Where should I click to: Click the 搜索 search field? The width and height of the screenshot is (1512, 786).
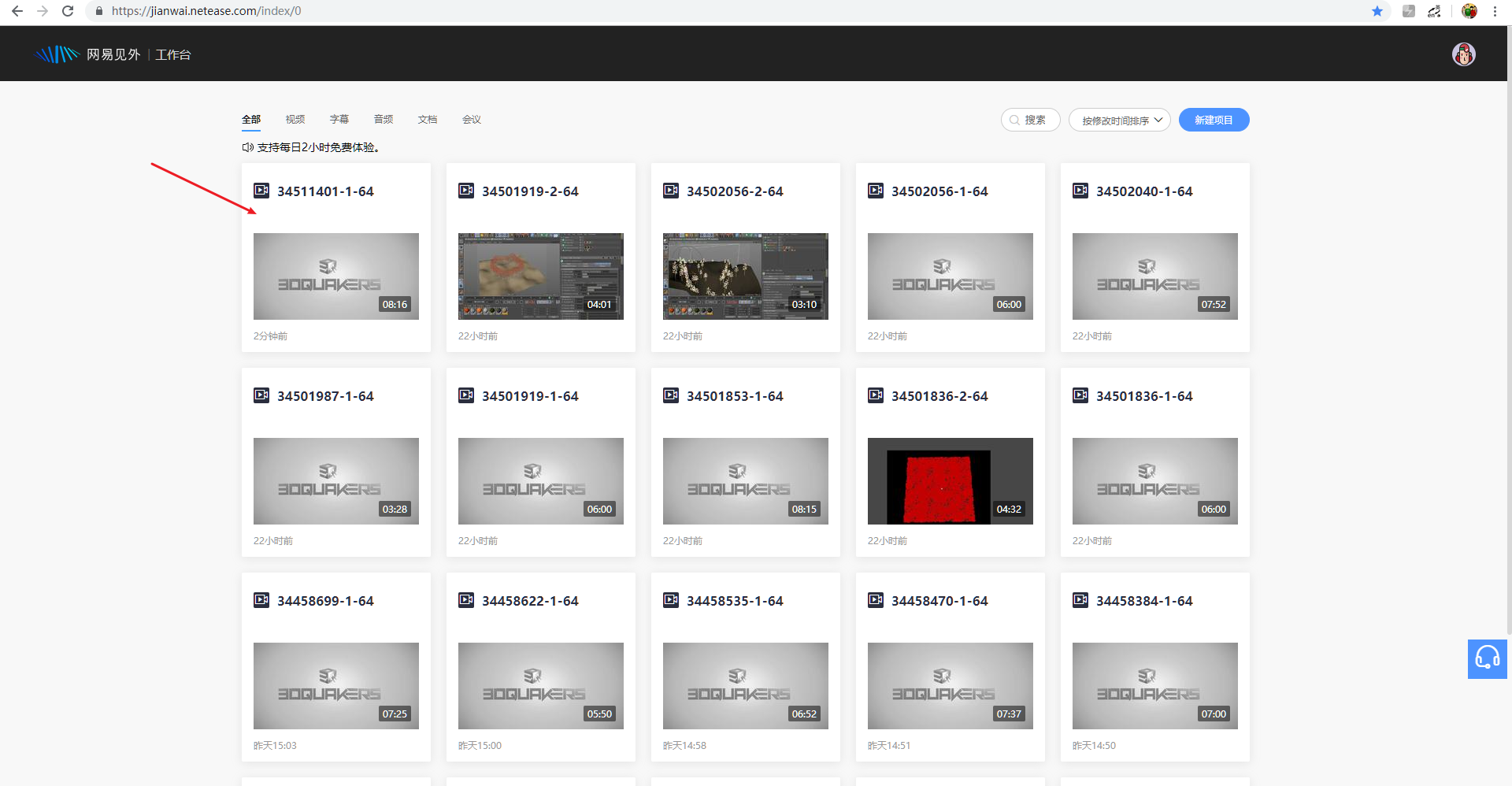pyautogui.click(x=1030, y=120)
